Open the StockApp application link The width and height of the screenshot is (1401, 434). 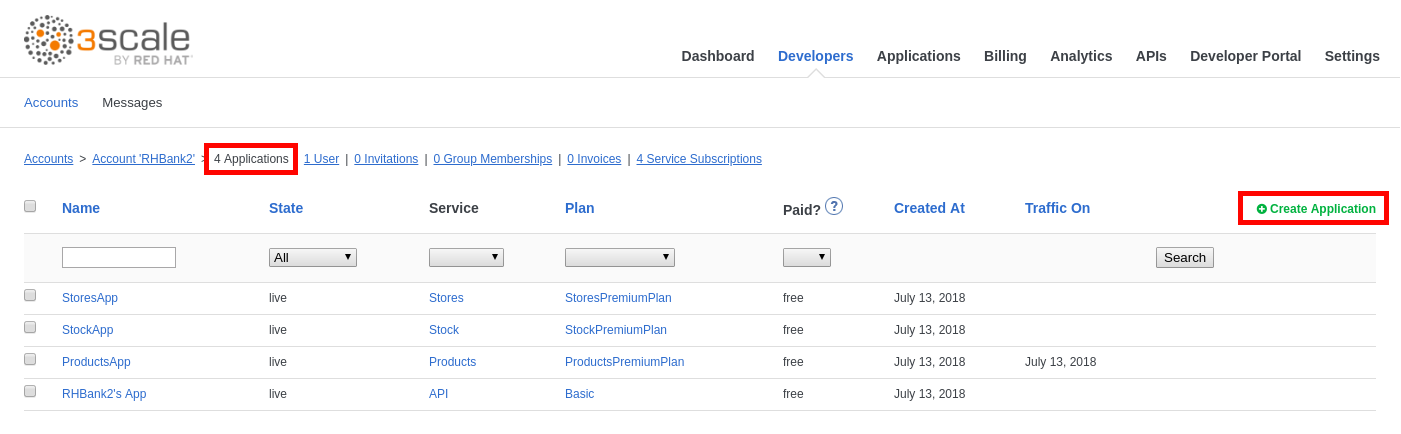(87, 330)
